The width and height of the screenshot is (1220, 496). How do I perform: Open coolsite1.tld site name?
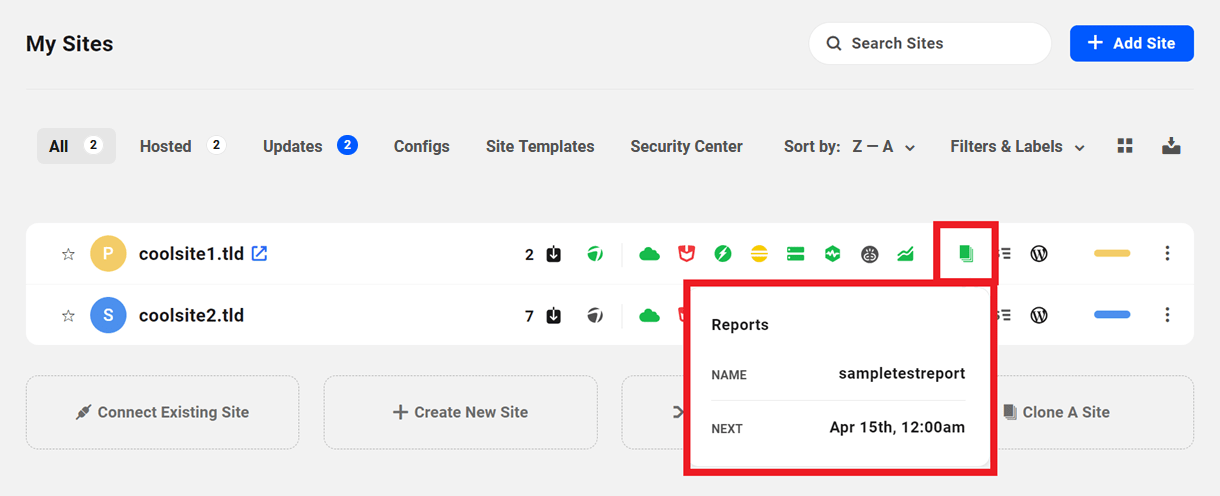[x=191, y=254]
